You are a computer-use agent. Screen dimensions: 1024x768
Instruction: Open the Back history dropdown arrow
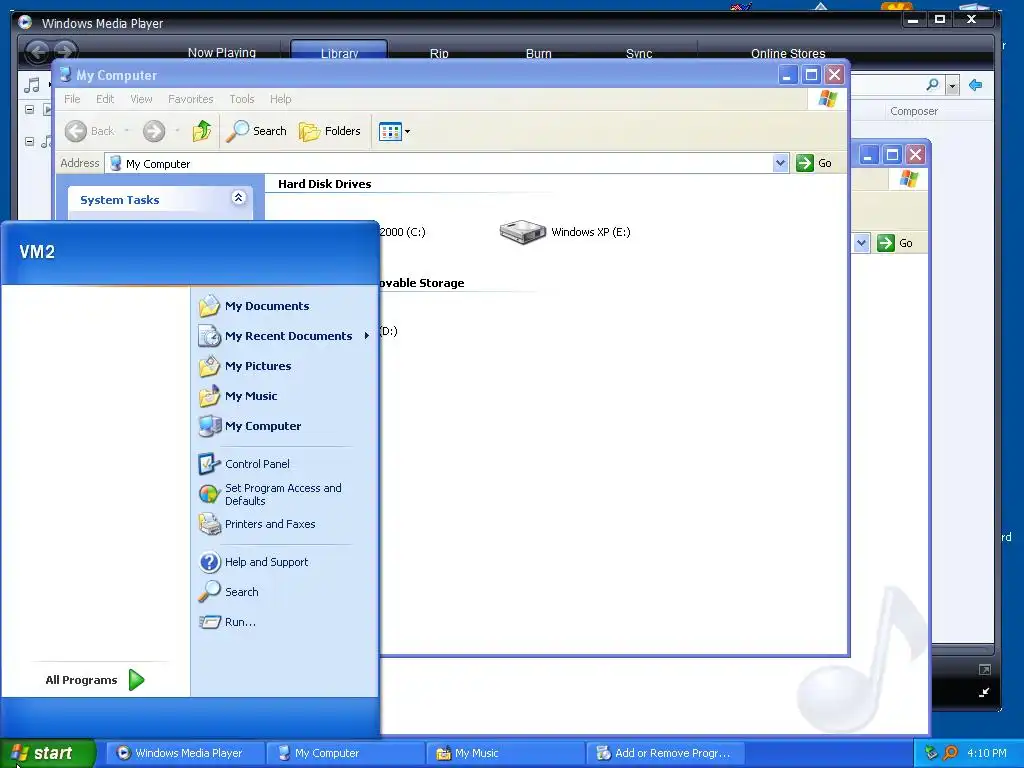(x=127, y=131)
